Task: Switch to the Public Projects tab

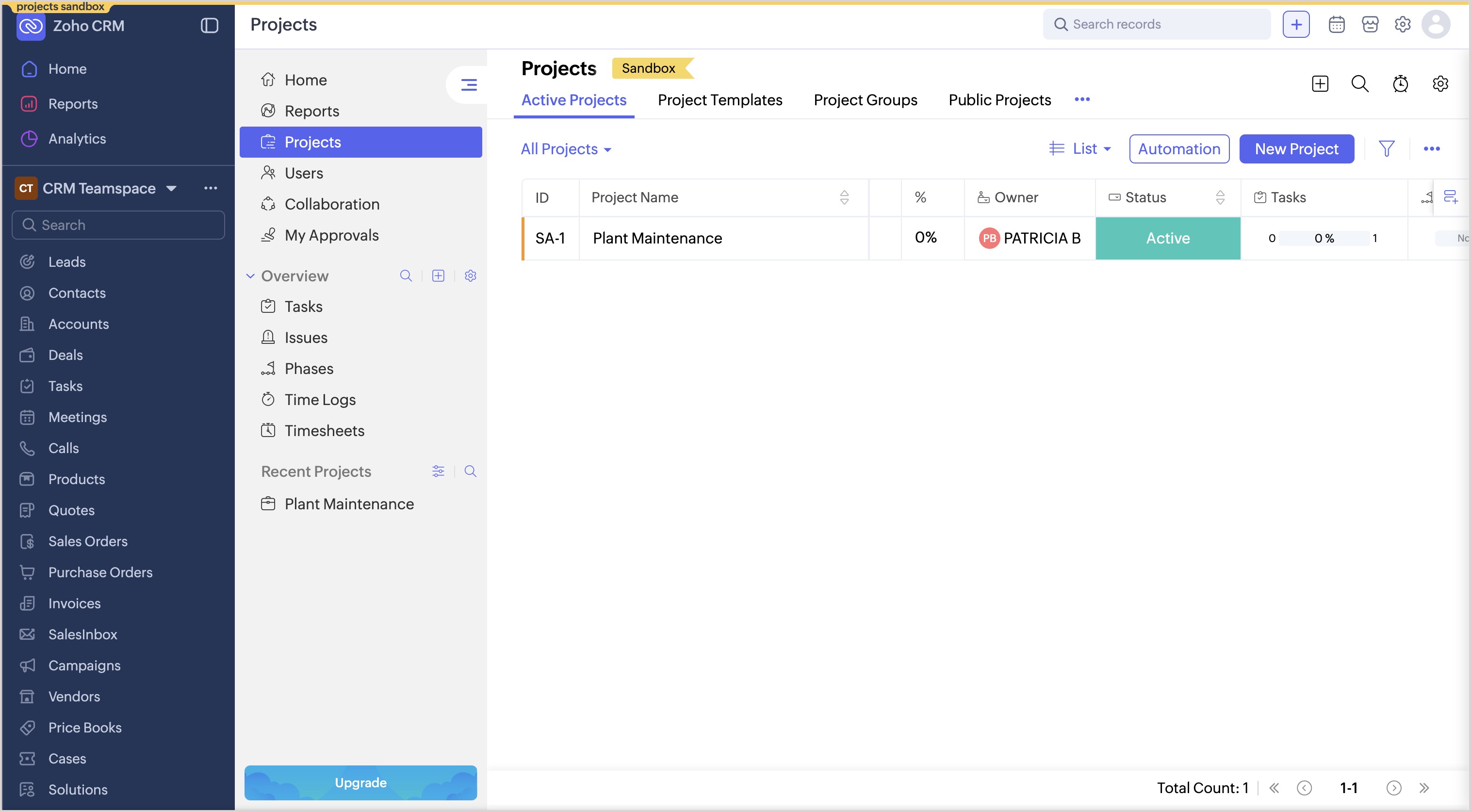Action: pyautogui.click(x=1000, y=100)
